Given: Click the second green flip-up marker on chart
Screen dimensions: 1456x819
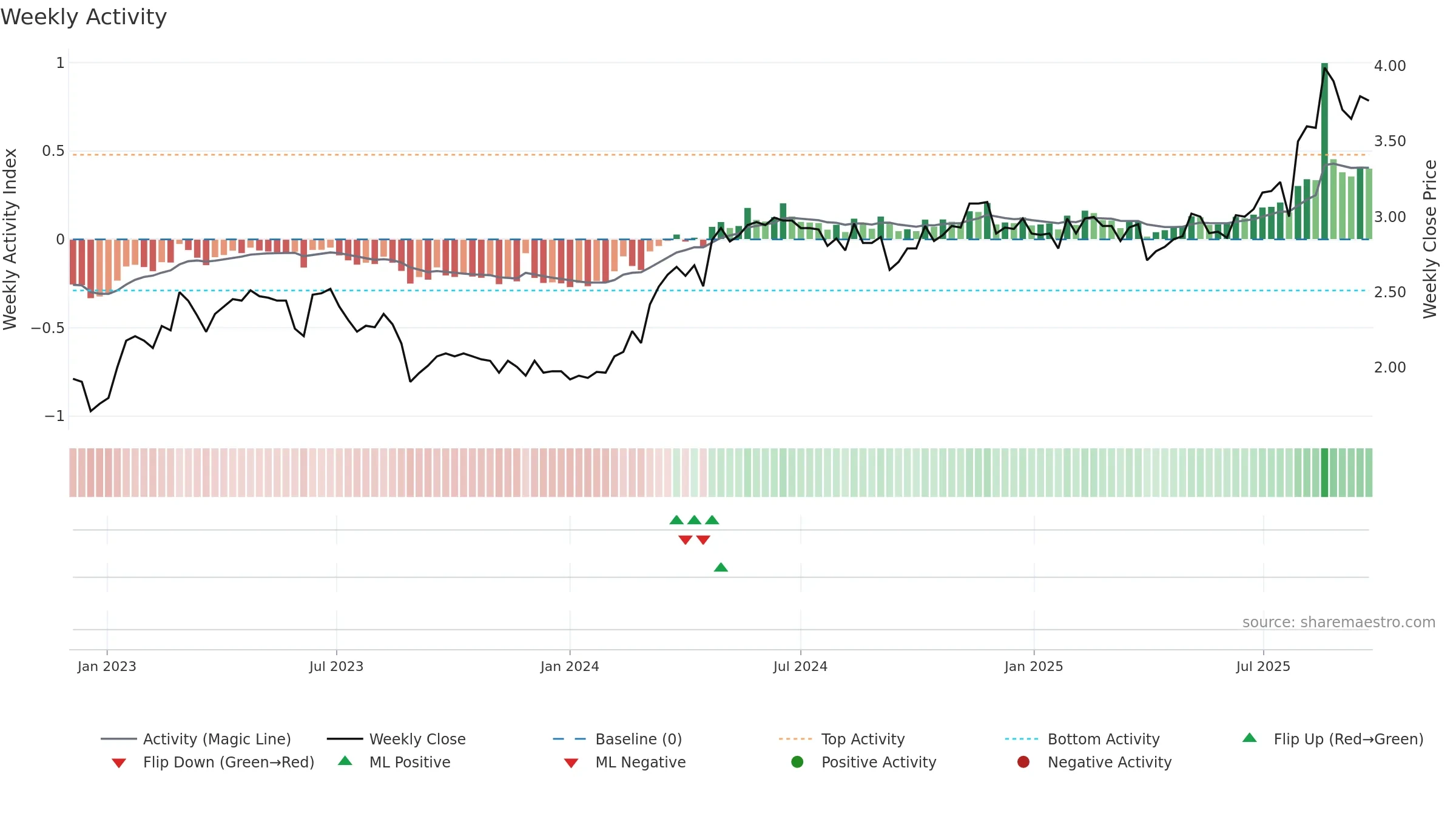Looking at the screenshot, I should [695, 520].
